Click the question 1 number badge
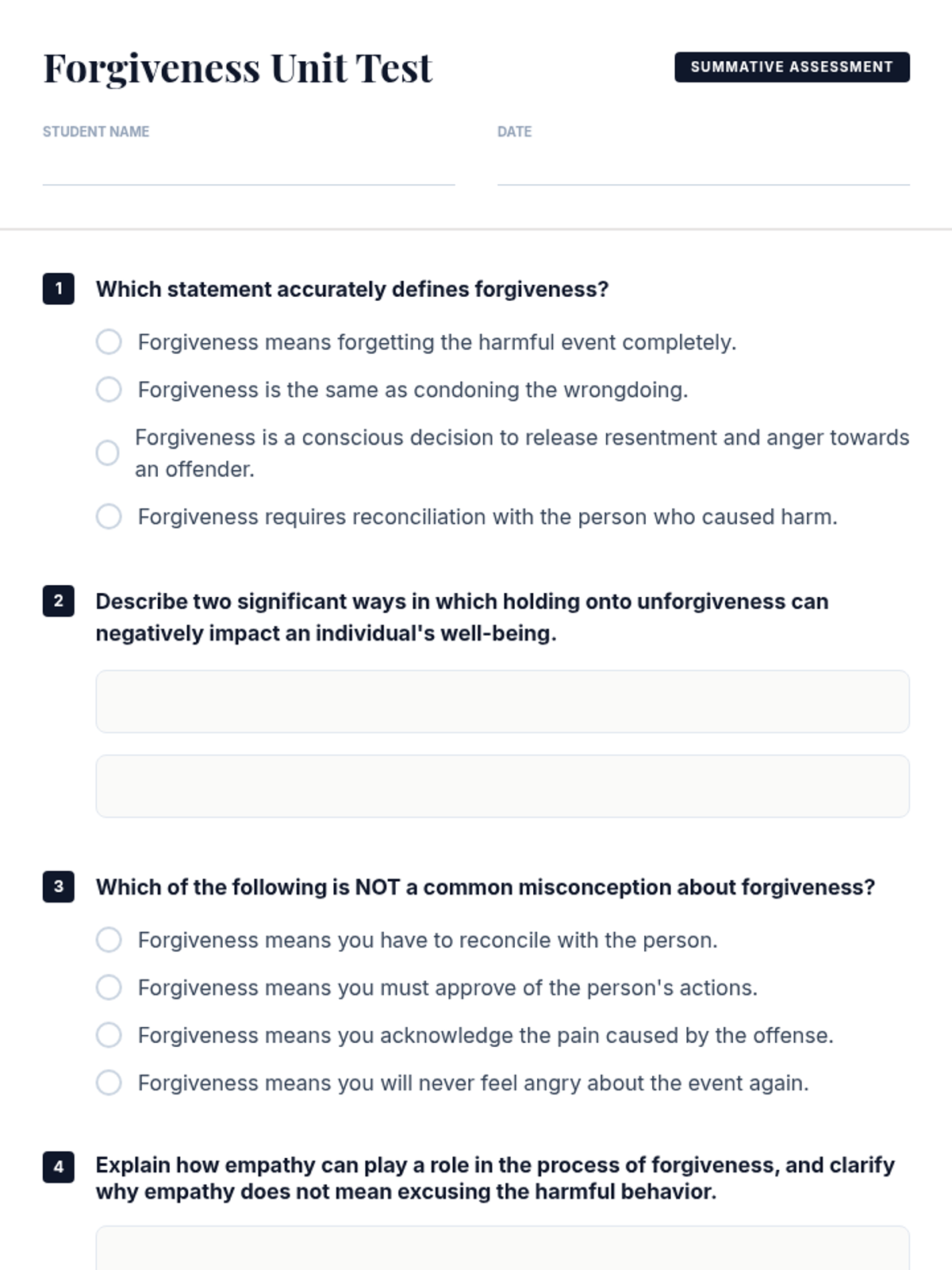The width and height of the screenshot is (952, 1270). tap(59, 289)
